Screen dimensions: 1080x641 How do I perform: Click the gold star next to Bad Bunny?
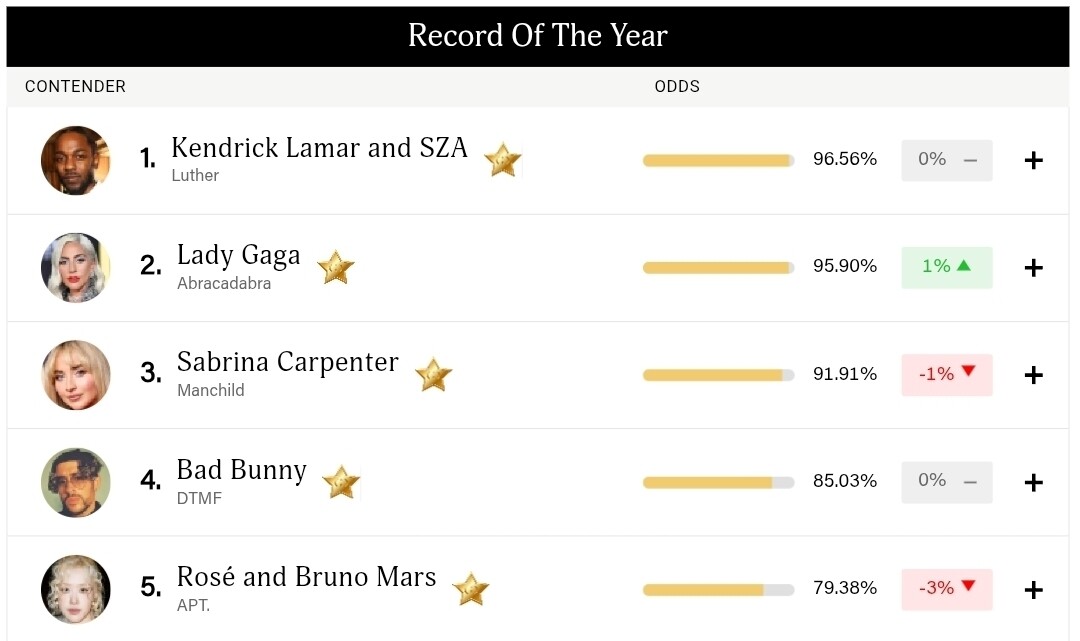(x=340, y=482)
